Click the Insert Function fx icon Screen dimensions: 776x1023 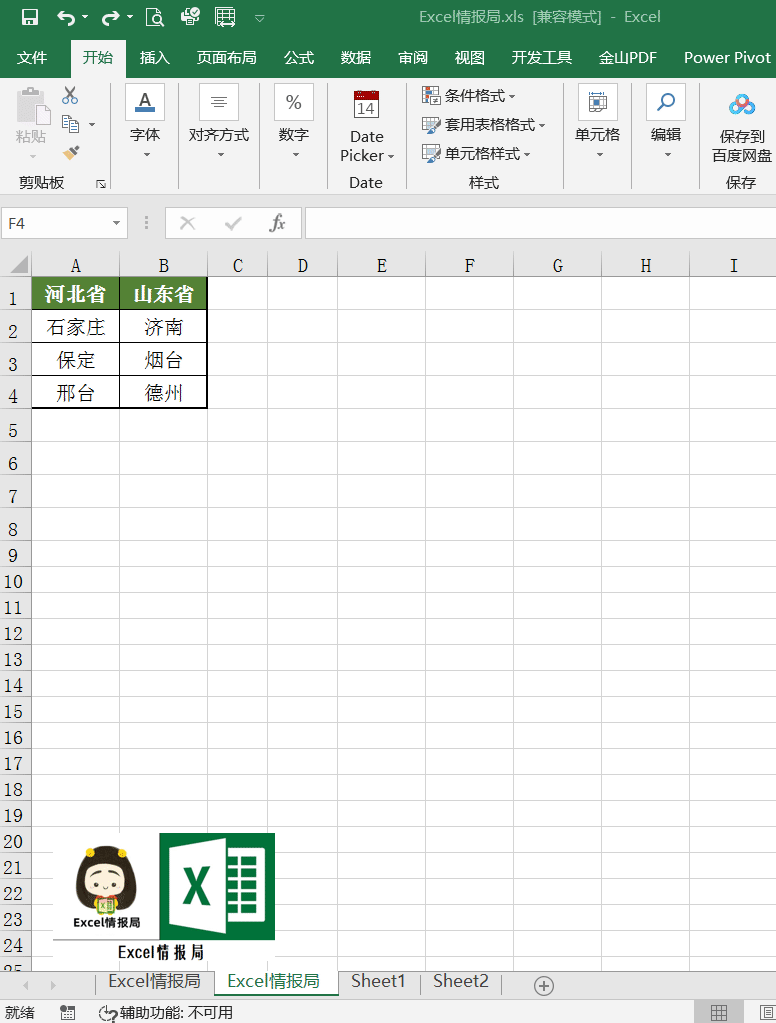277,224
